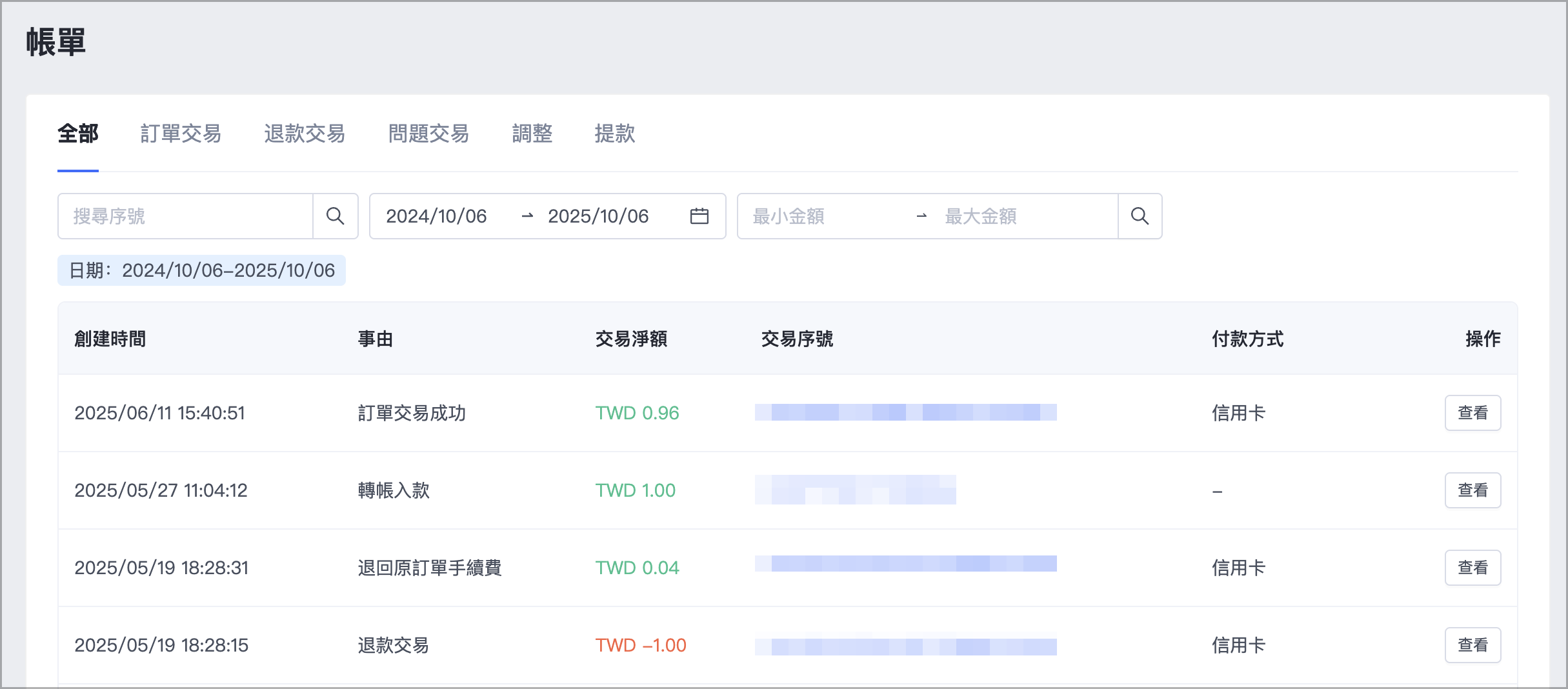
Task: Click 查看 for the 轉帳入款 row
Action: coord(1473,490)
